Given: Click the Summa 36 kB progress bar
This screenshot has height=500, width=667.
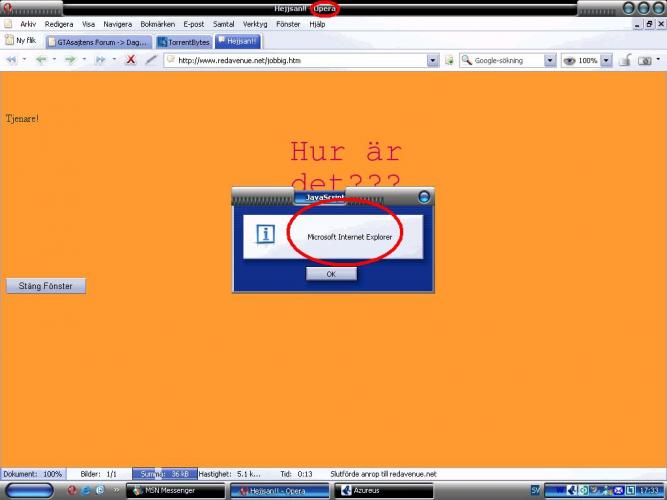Looking at the screenshot, I should (x=165, y=474).
